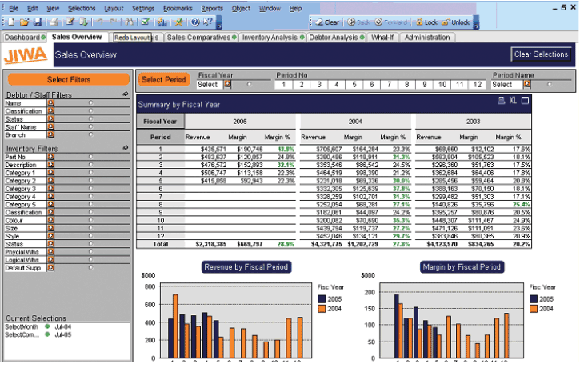Open a document with the folder icon
582x376 pixels.
[24, 22]
